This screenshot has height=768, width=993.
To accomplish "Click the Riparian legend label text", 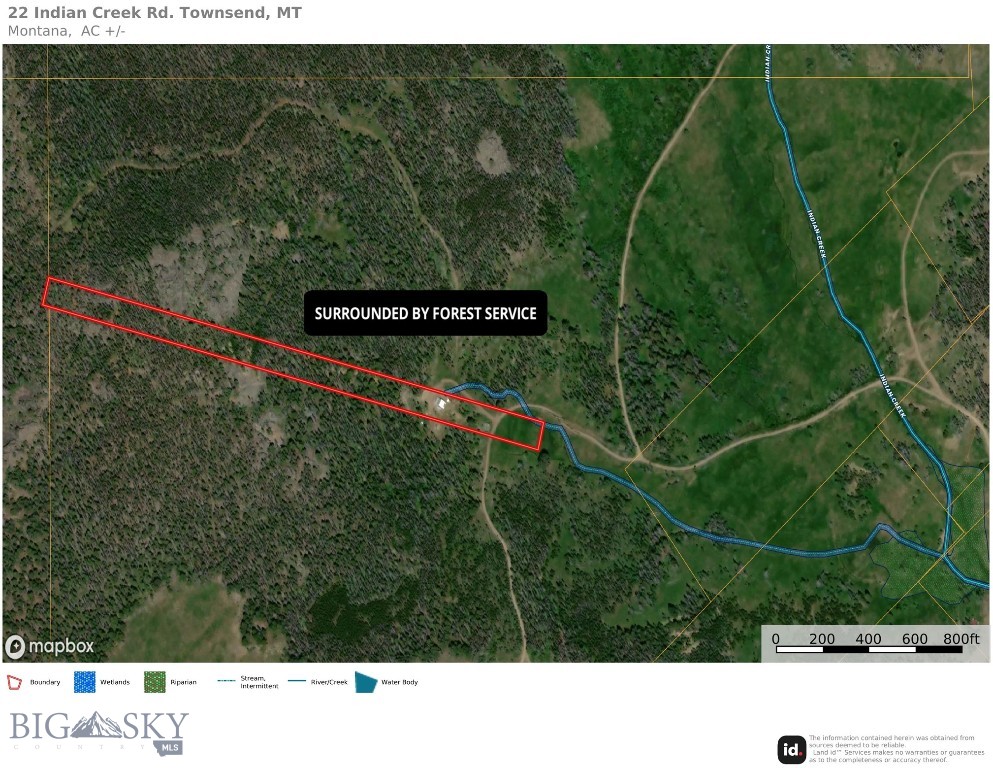I will click(183, 682).
